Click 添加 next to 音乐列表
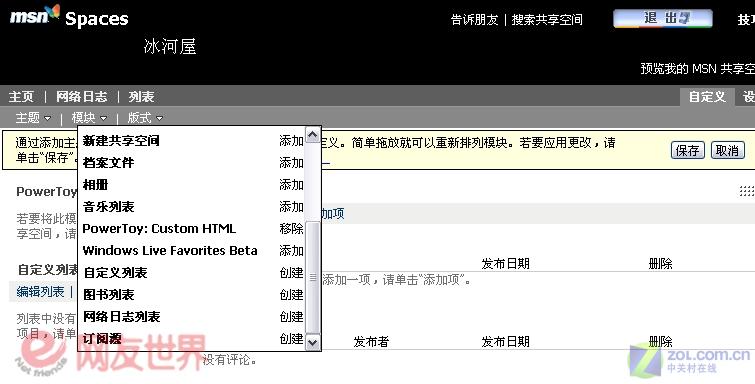 (291, 207)
